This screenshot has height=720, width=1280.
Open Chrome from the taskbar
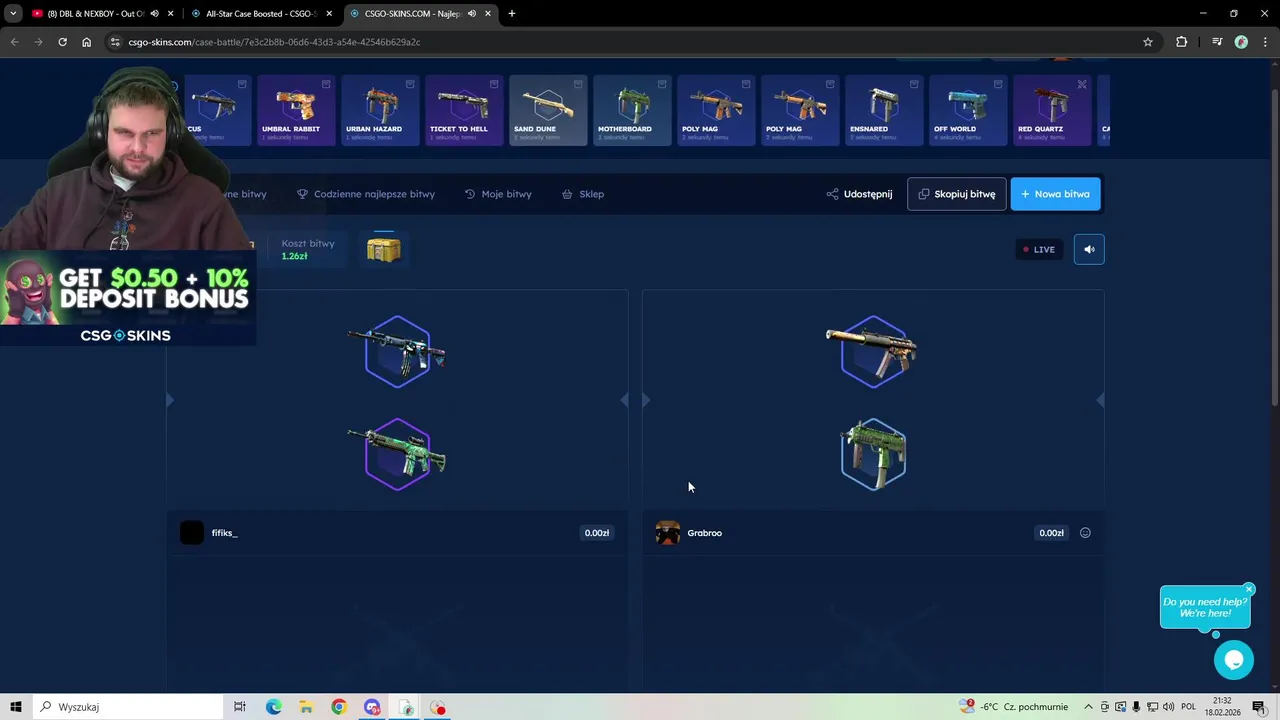coord(339,707)
